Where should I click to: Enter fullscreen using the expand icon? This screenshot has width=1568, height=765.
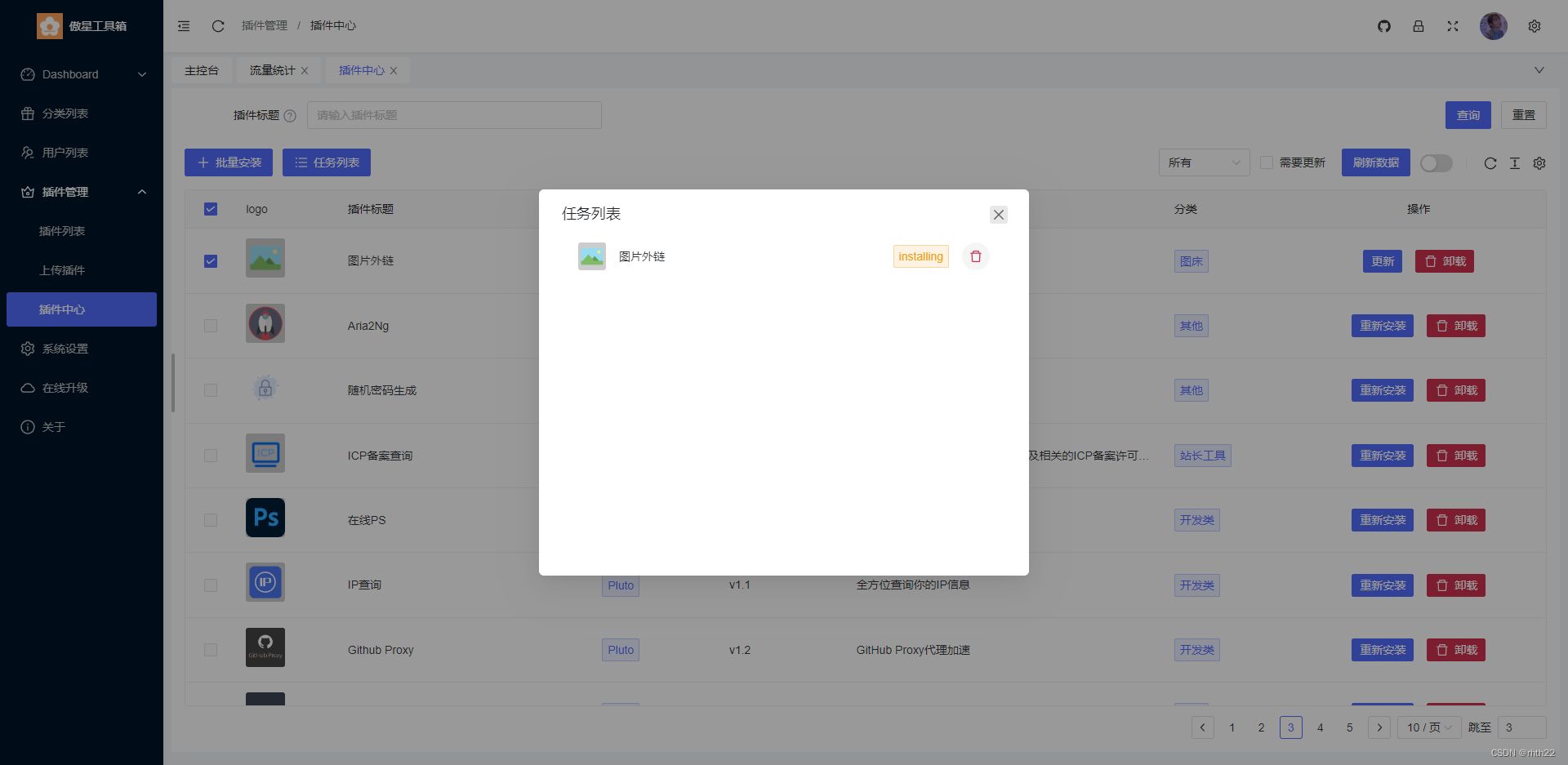click(x=1453, y=26)
